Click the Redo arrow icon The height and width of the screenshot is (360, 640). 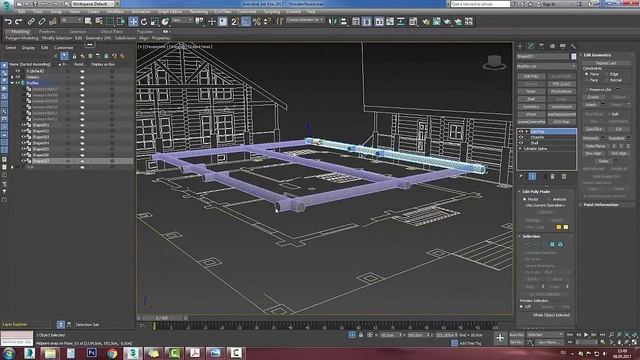[x=19, y=22]
